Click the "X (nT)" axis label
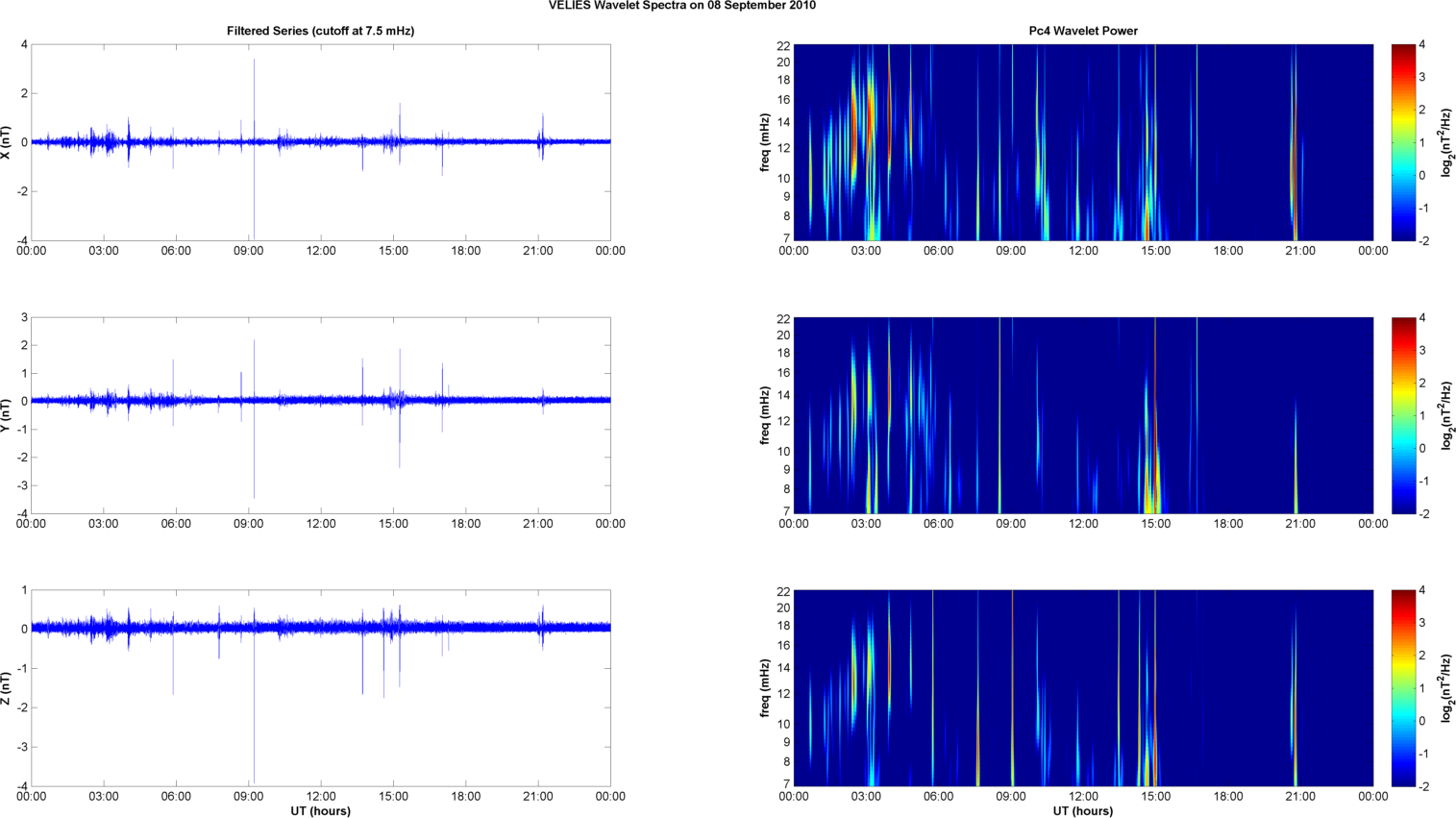 7,142
